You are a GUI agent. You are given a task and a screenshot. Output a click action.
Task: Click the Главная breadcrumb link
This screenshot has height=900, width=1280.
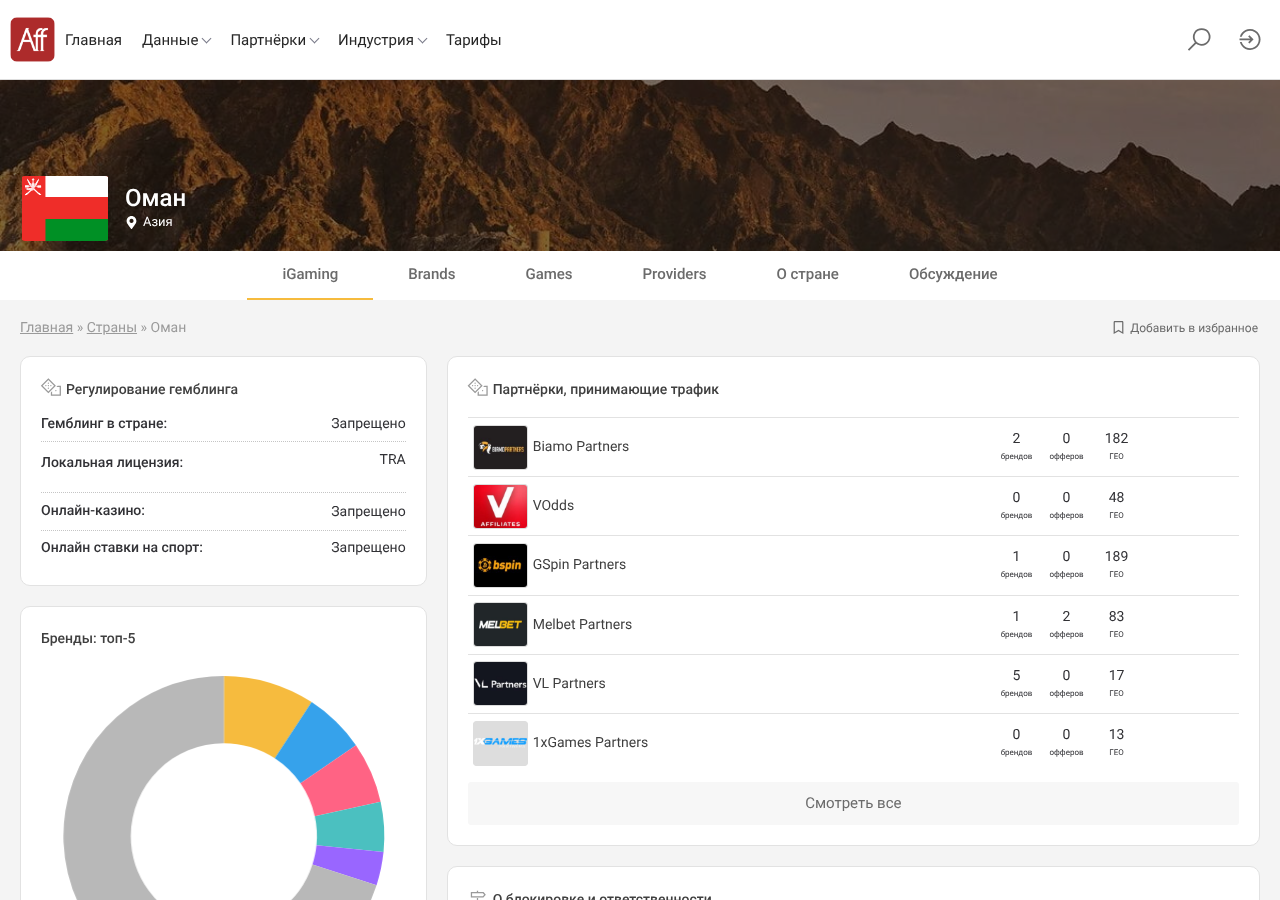pyautogui.click(x=47, y=327)
